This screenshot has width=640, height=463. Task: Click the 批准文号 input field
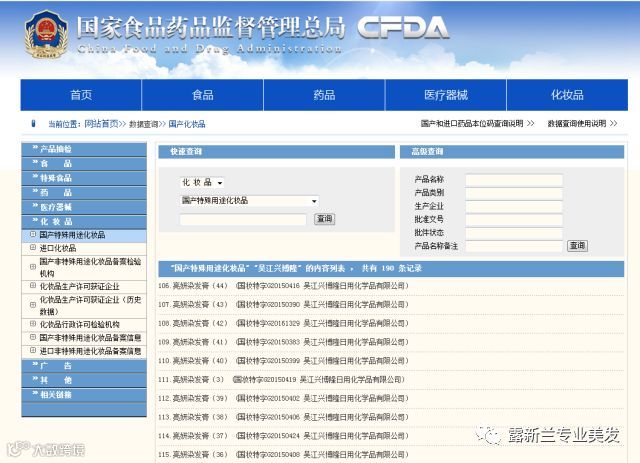point(514,220)
